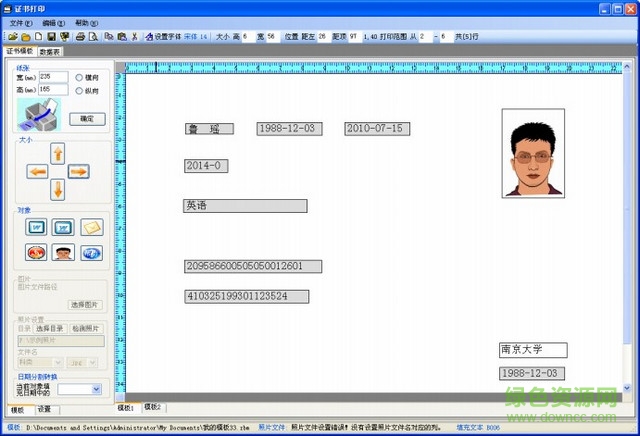Click the paper height input showing 165
The height and width of the screenshot is (436, 640).
(x=53, y=89)
